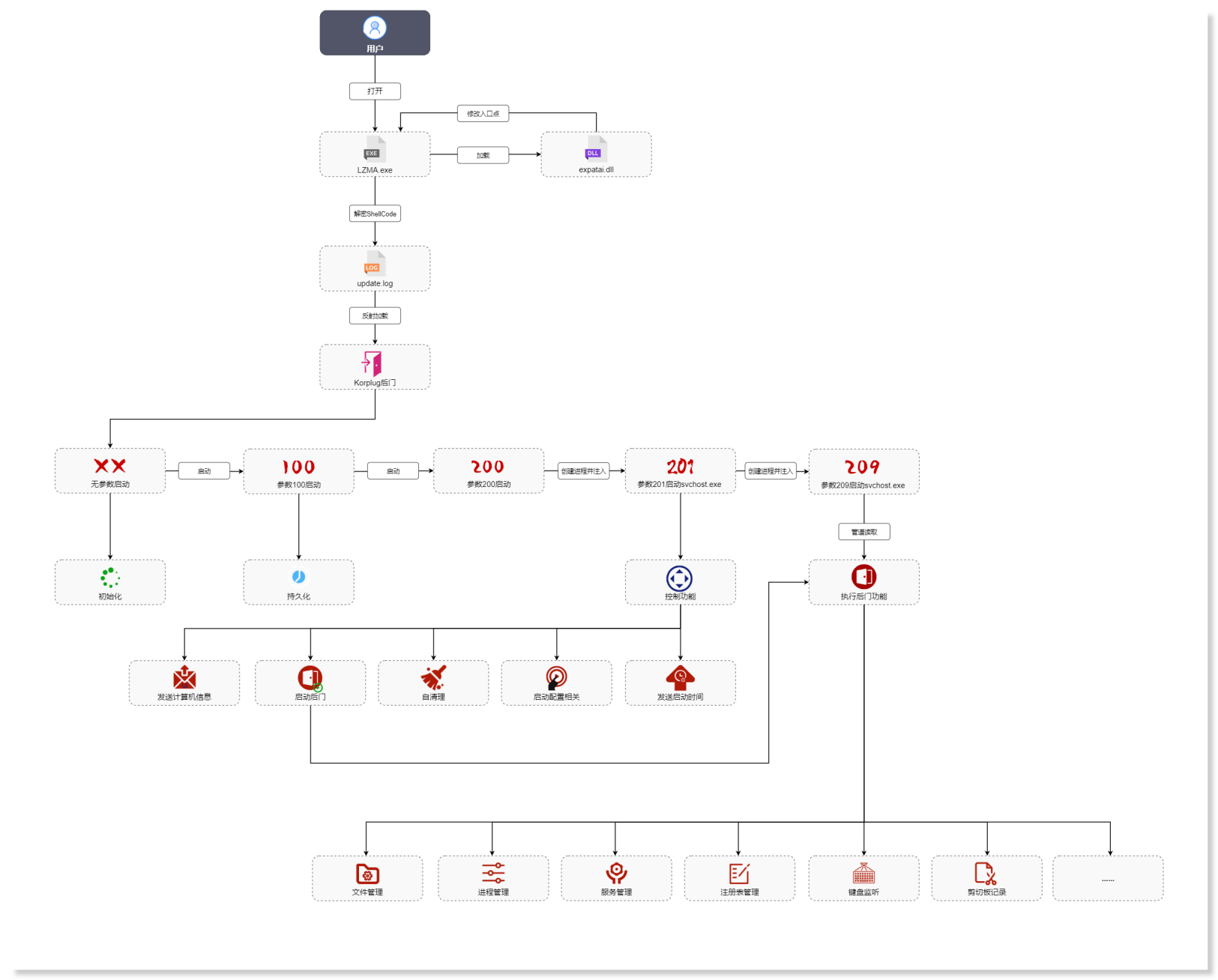
Task: Select the 修改入口点 connector label
Action: click(x=483, y=114)
